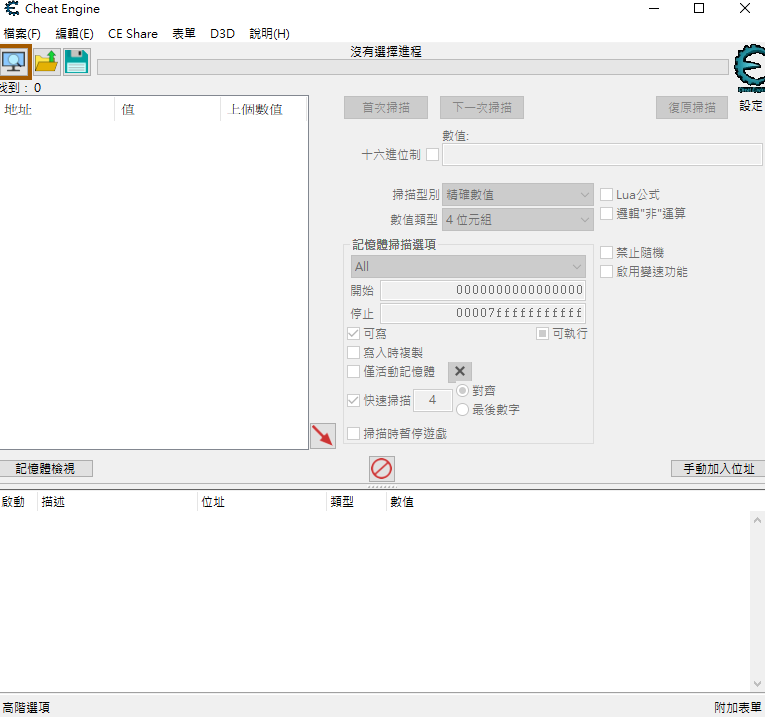Check the 寫入時複製 checkbox
This screenshot has height=717, width=765.
(353, 353)
